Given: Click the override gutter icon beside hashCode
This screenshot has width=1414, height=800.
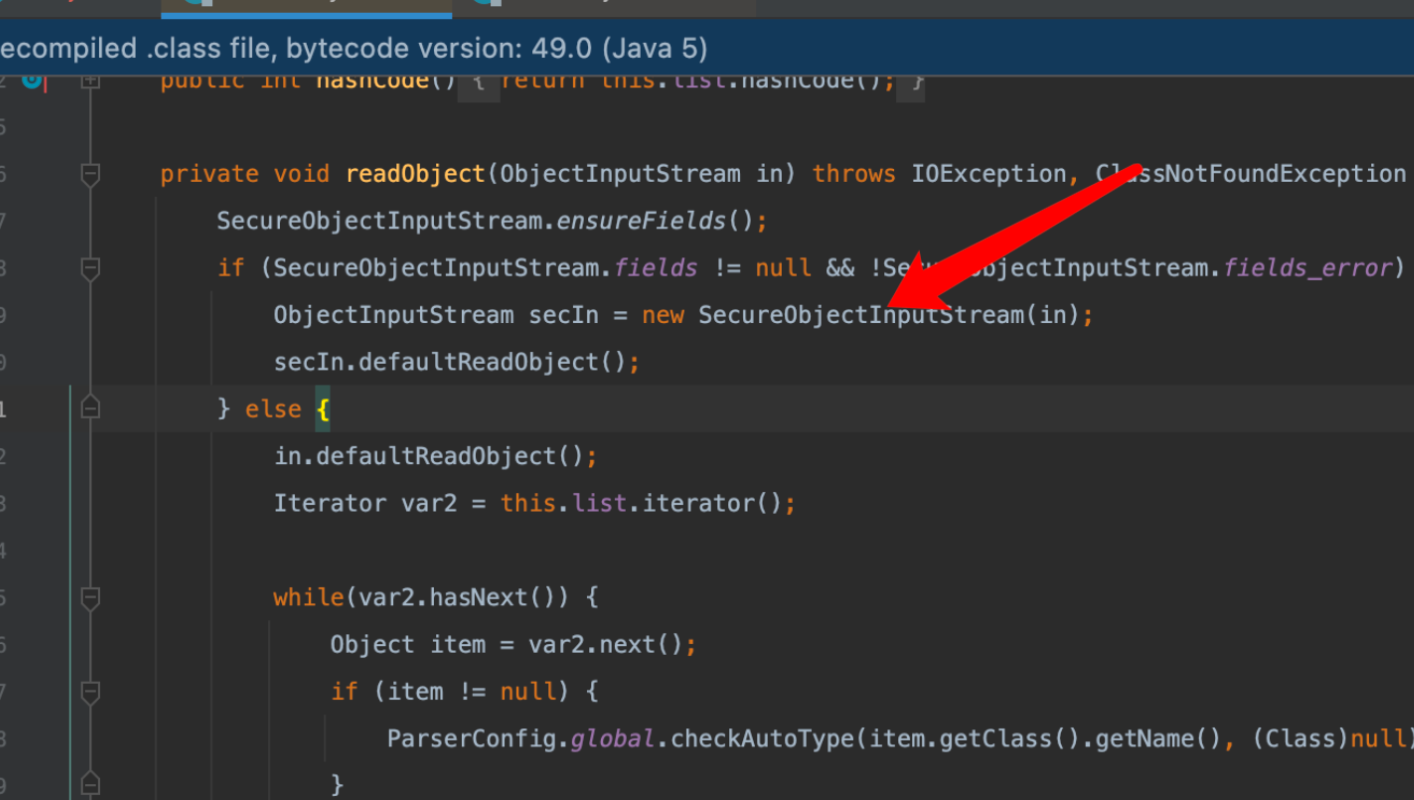Looking at the screenshot, I should pos(32,80).
